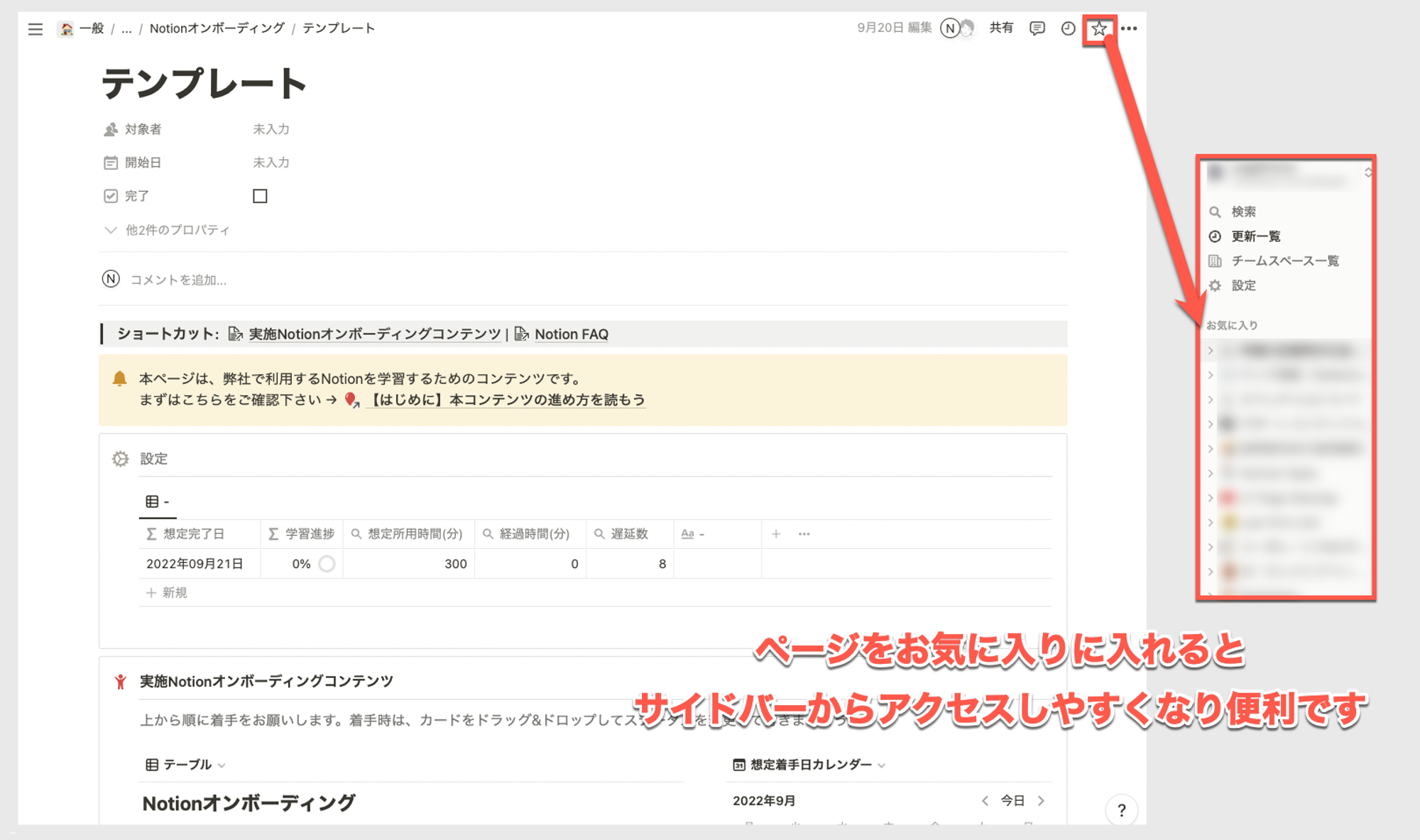Click the 学習進捗 column header

302,534
